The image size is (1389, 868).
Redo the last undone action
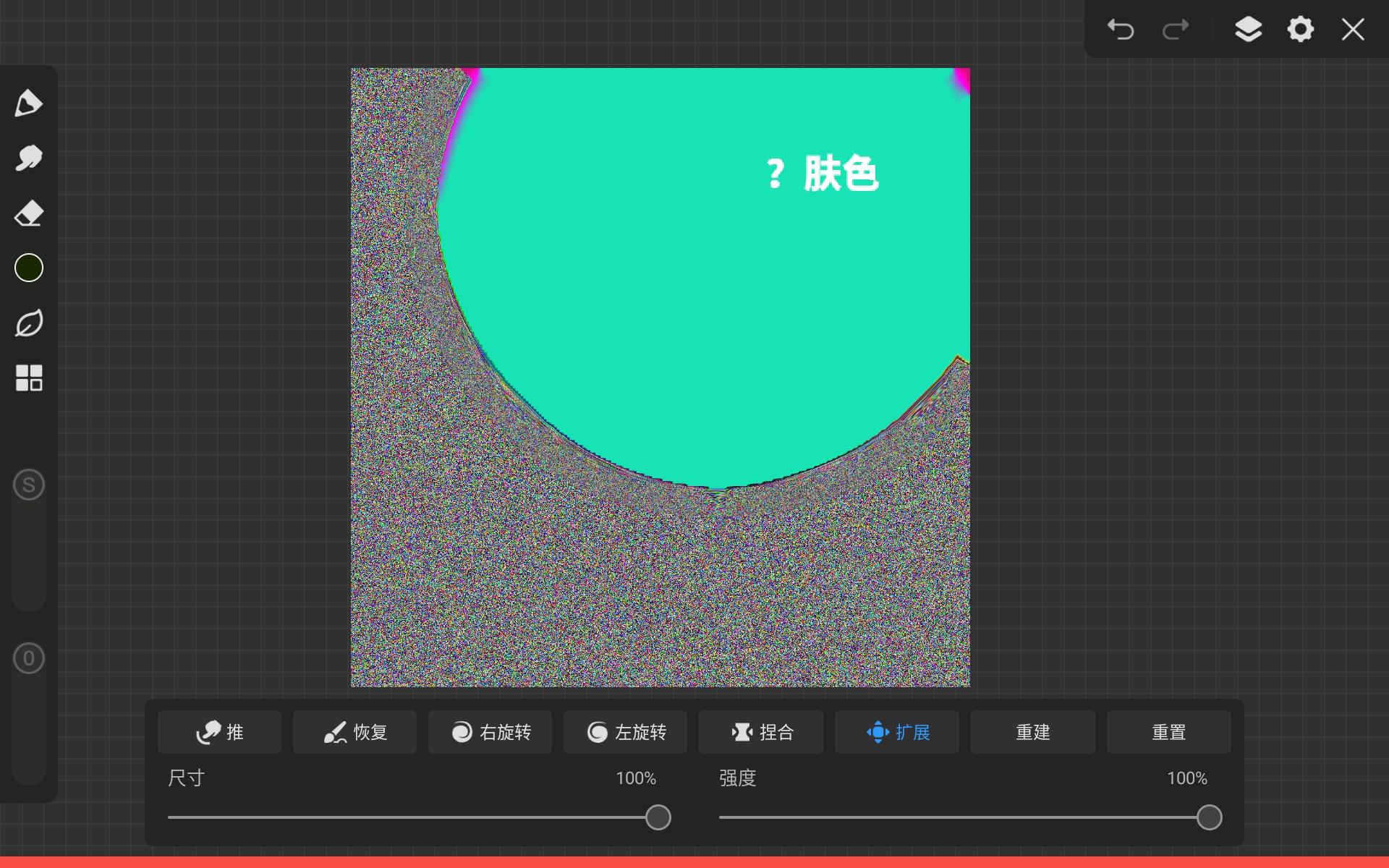(x=1176, y=30)
